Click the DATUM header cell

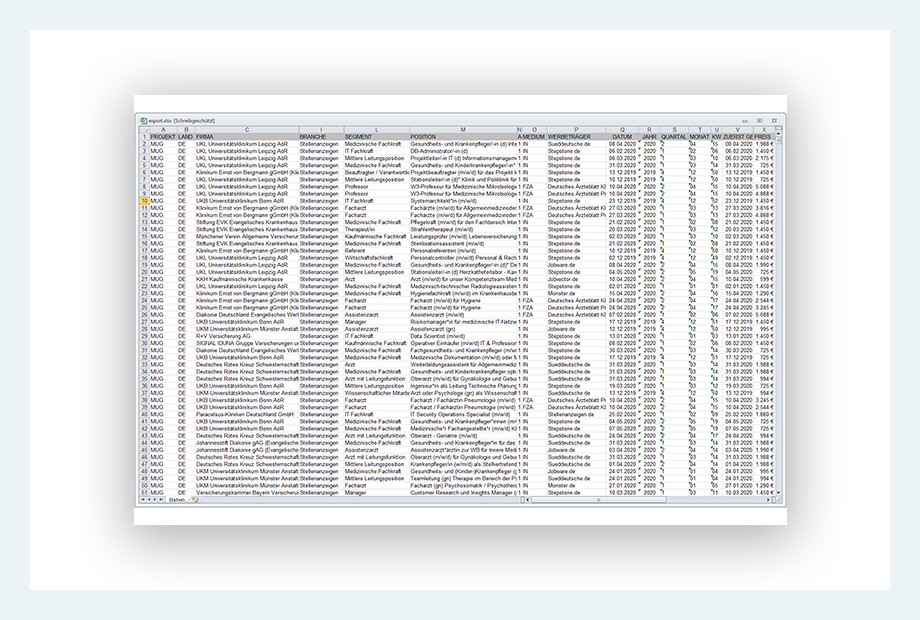pos(622,137)
